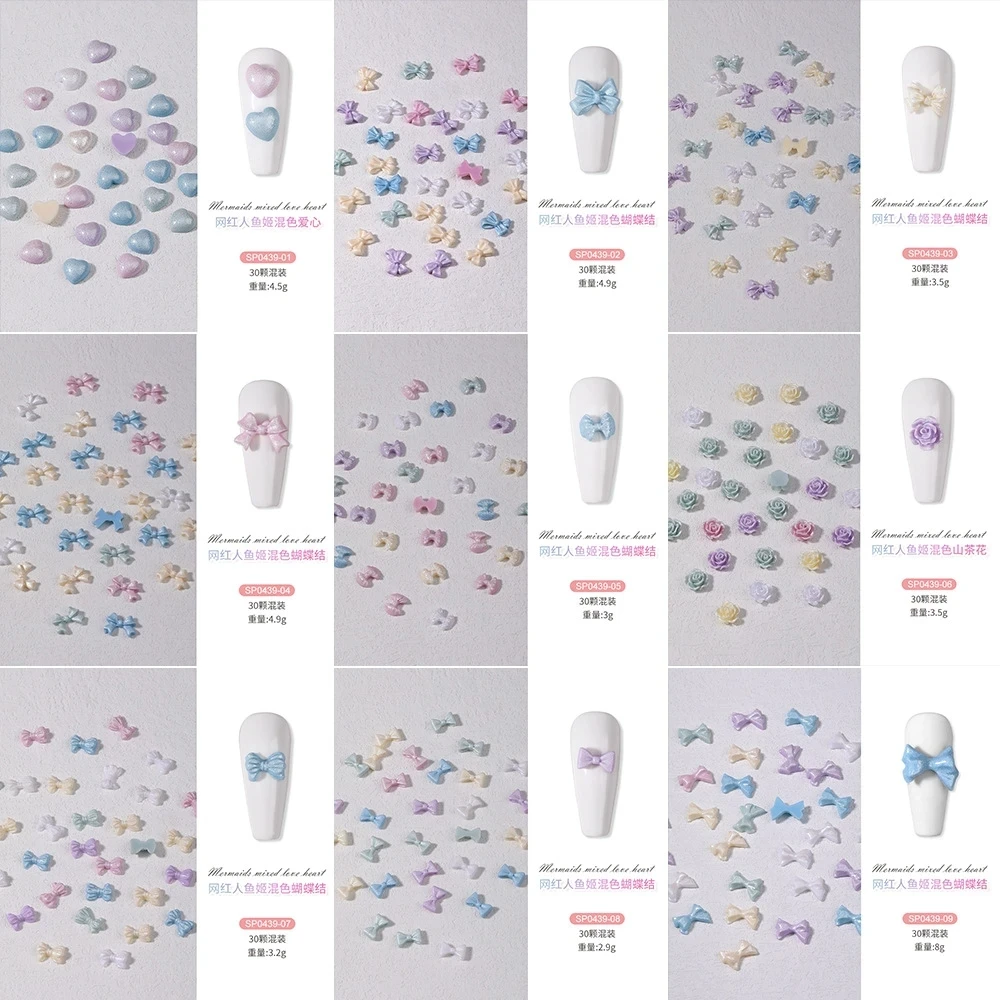Select the SP0439-03 product code badge
The height and width of the screenshot is (1000, 1000).
tap(930, 253)
